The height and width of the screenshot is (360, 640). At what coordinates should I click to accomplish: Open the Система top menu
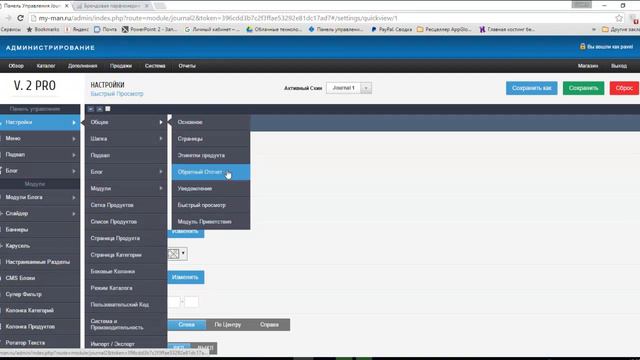(155, 66)
